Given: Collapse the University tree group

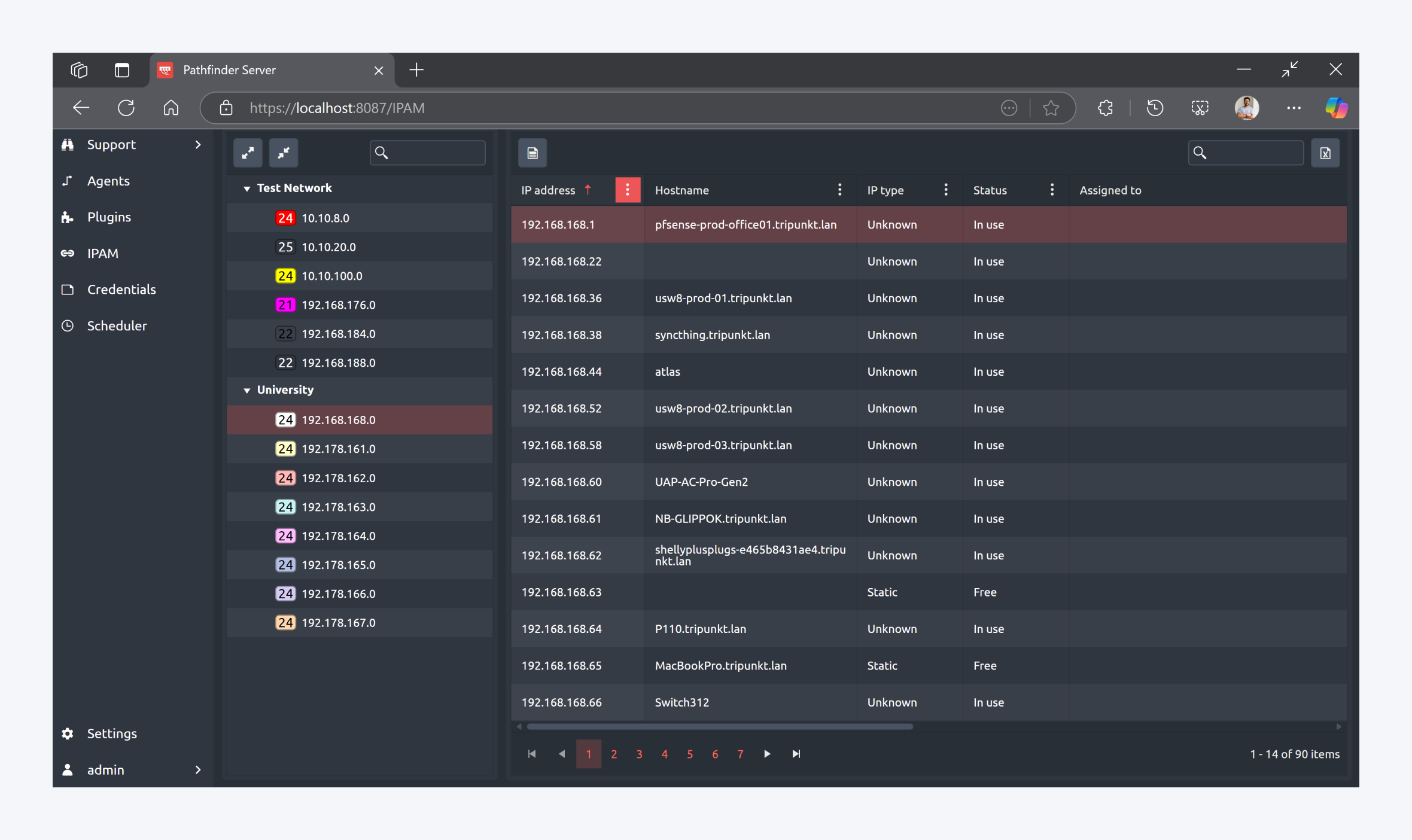Looking at the screenshot, I should (x=247, y=390).
